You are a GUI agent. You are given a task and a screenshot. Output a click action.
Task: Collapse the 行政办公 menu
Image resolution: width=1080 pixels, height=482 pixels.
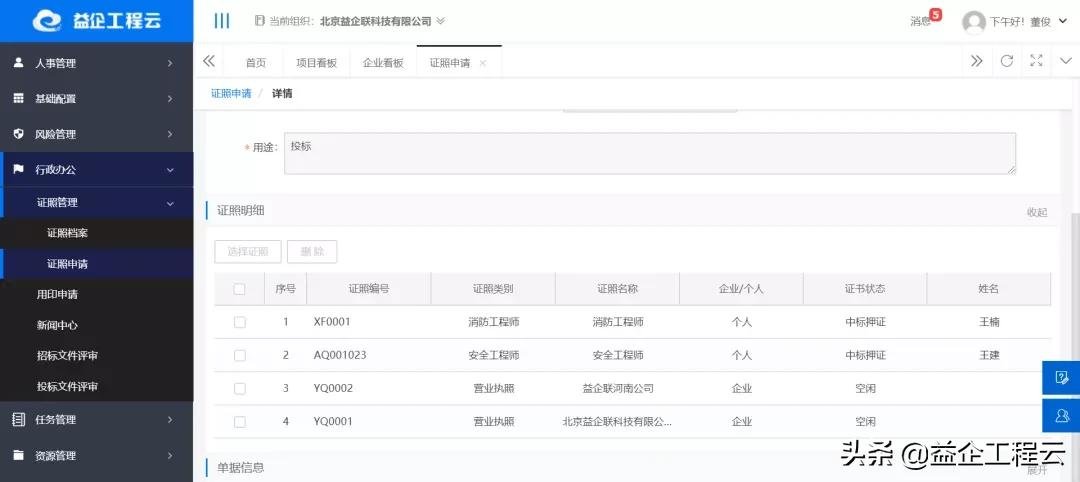(x=169, y=169)
